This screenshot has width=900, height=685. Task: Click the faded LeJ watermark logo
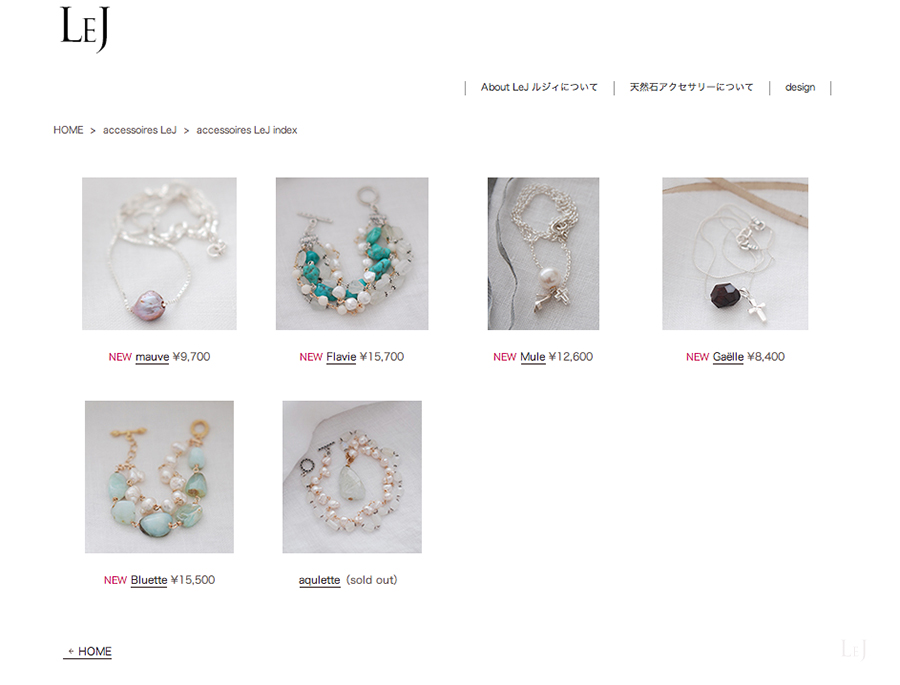[x=854, y=649]
